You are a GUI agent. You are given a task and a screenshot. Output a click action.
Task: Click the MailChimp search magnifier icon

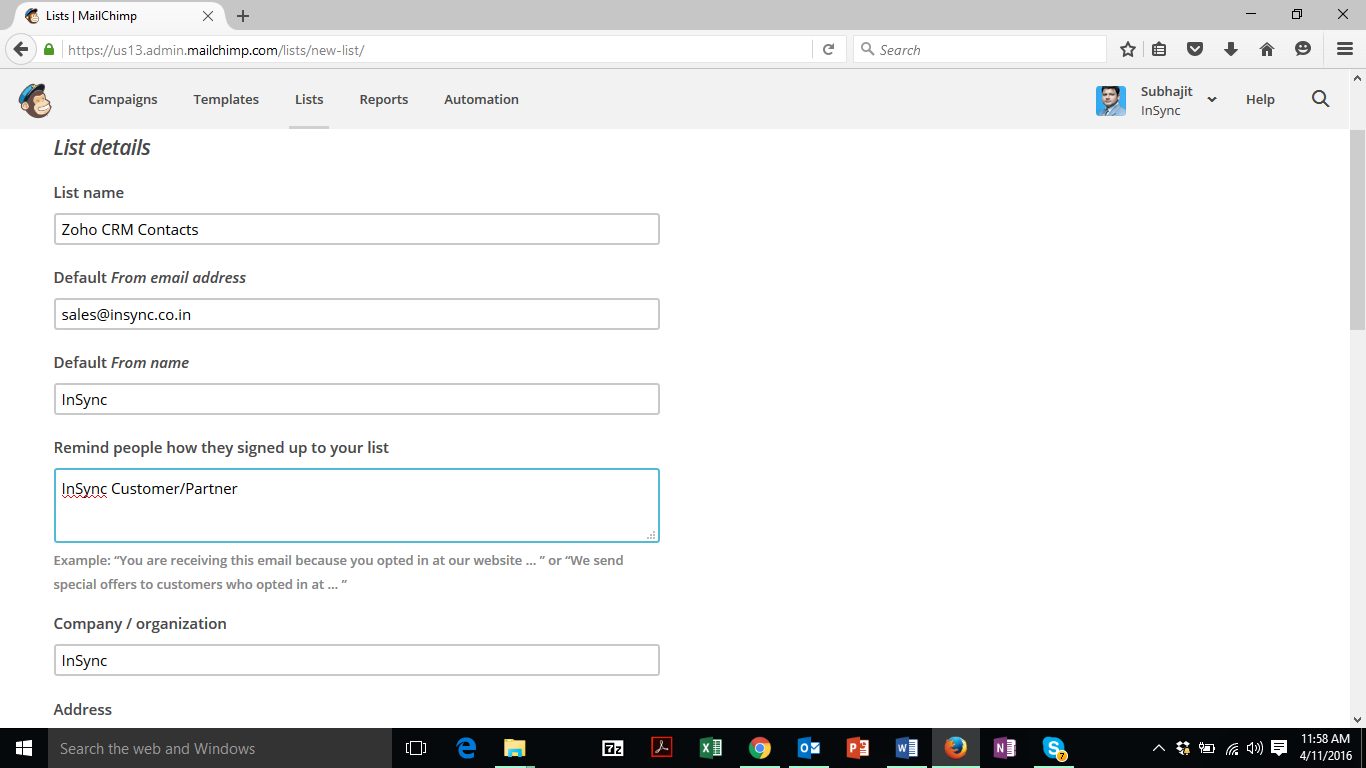[1320, 99]
